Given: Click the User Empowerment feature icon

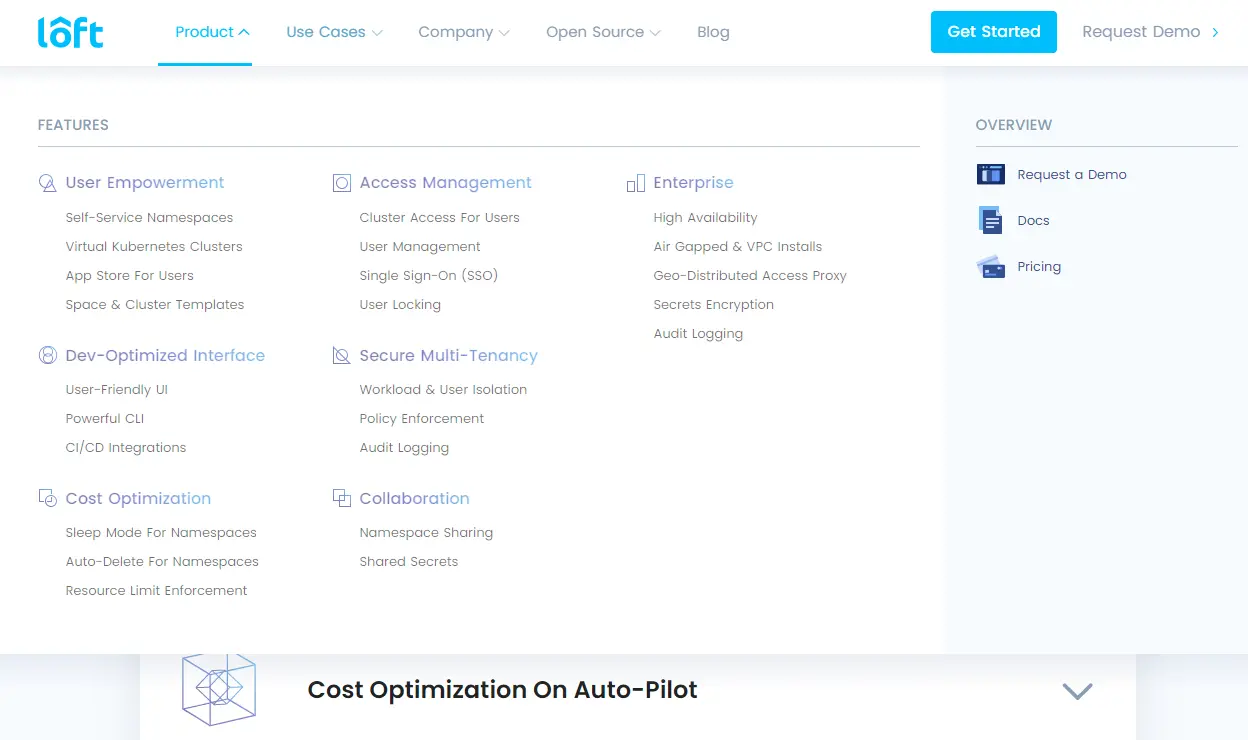Looking at the screenshot, I should (x=47, y=183).
